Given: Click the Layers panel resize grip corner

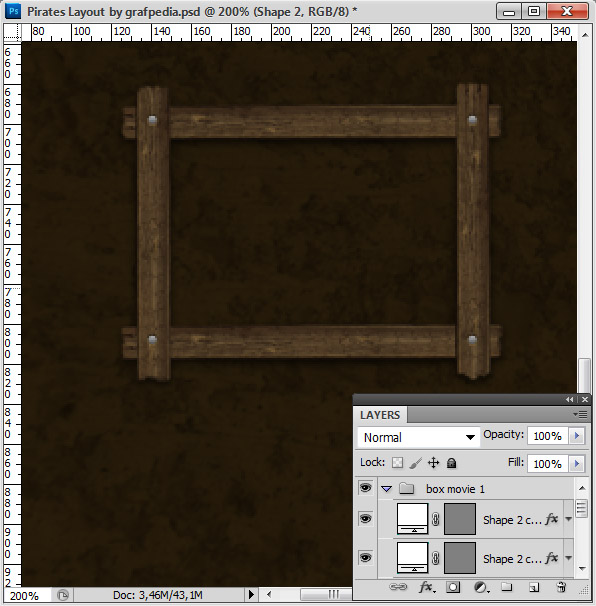Looking at the screenshot, I should point(584,589).
